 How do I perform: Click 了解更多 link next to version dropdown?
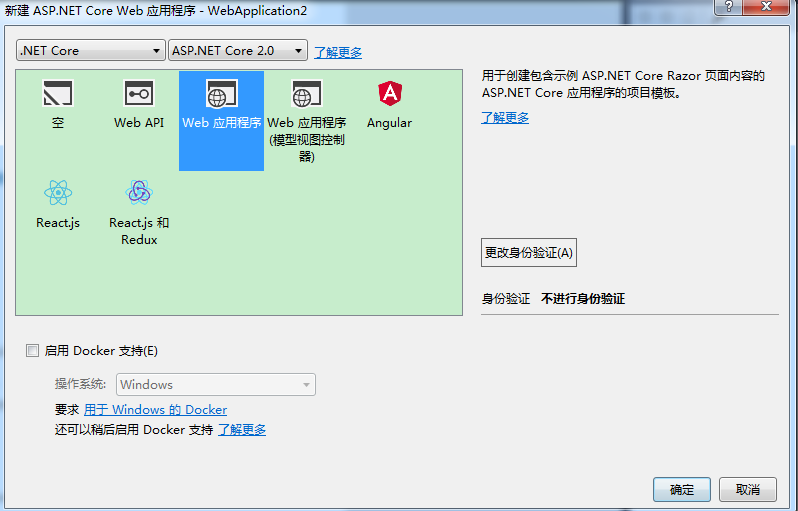[338, 52]
